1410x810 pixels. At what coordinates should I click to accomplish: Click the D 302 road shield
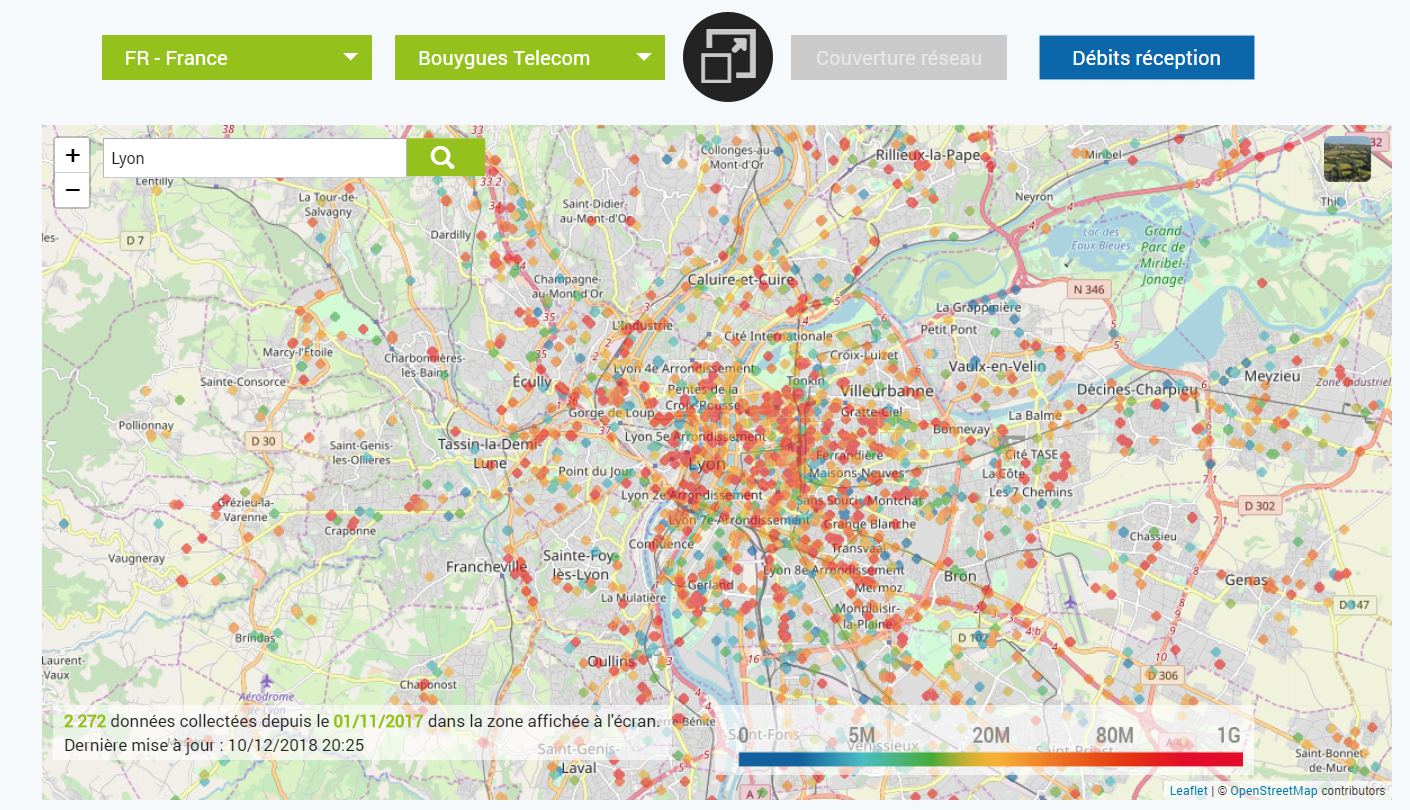pos(1260,506)
